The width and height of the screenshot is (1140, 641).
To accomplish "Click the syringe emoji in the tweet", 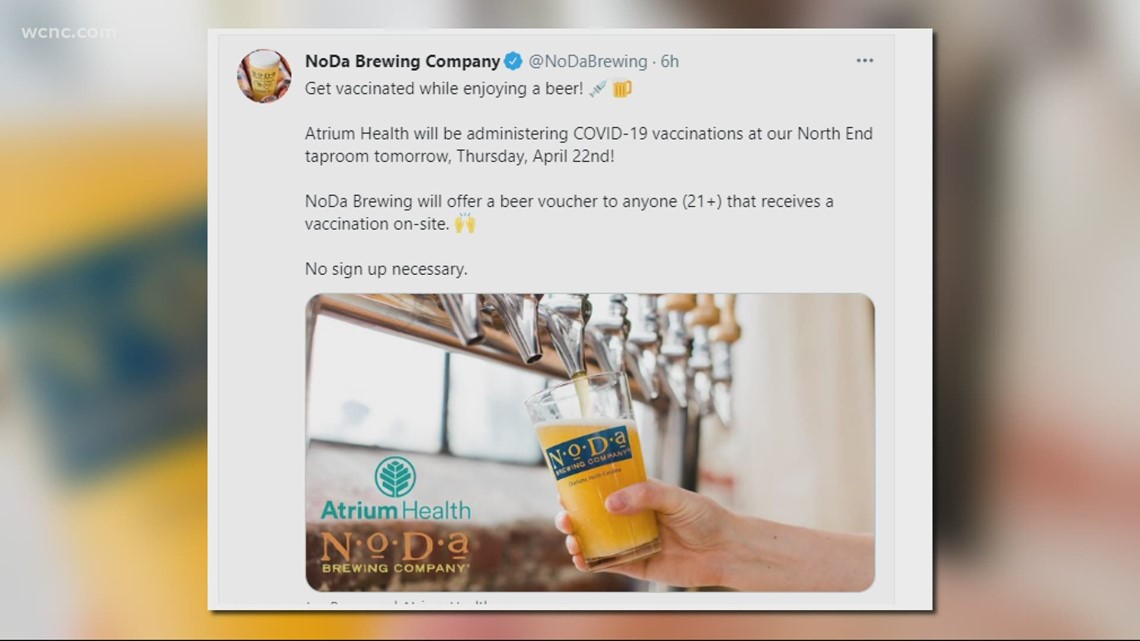I will tap(598, 89).
